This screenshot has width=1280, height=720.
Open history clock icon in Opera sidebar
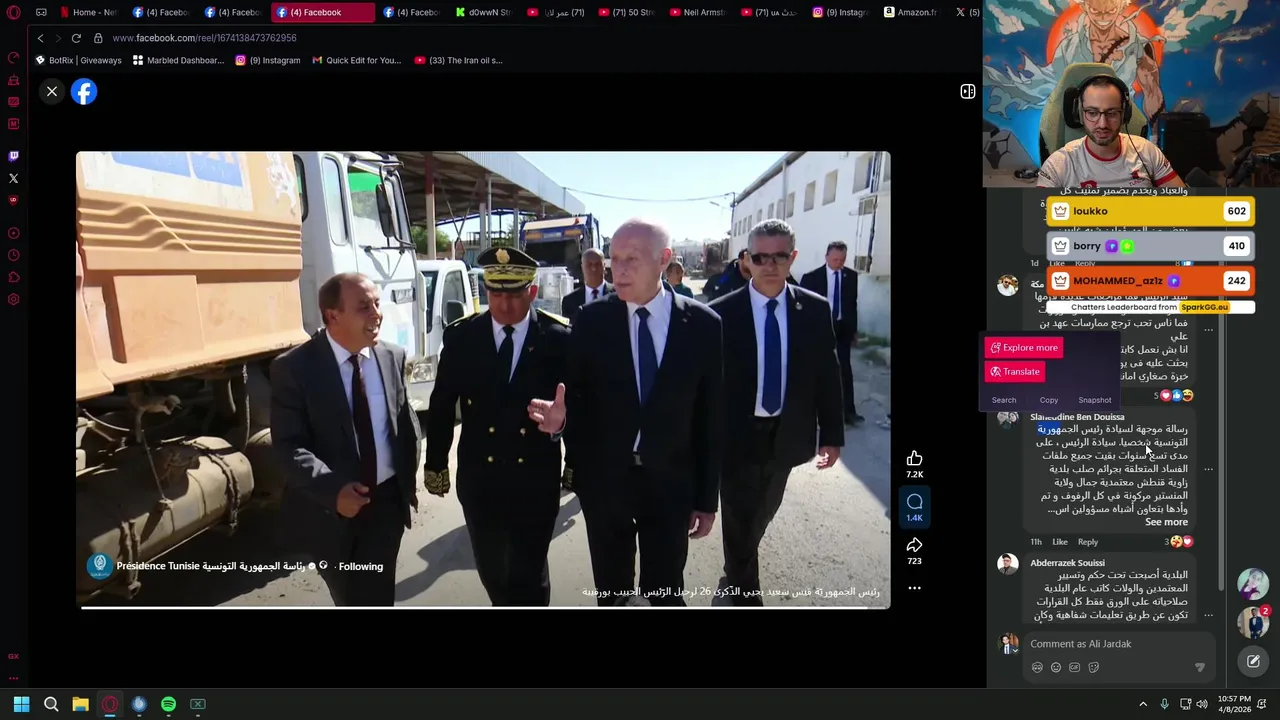(x=13, y=255)
